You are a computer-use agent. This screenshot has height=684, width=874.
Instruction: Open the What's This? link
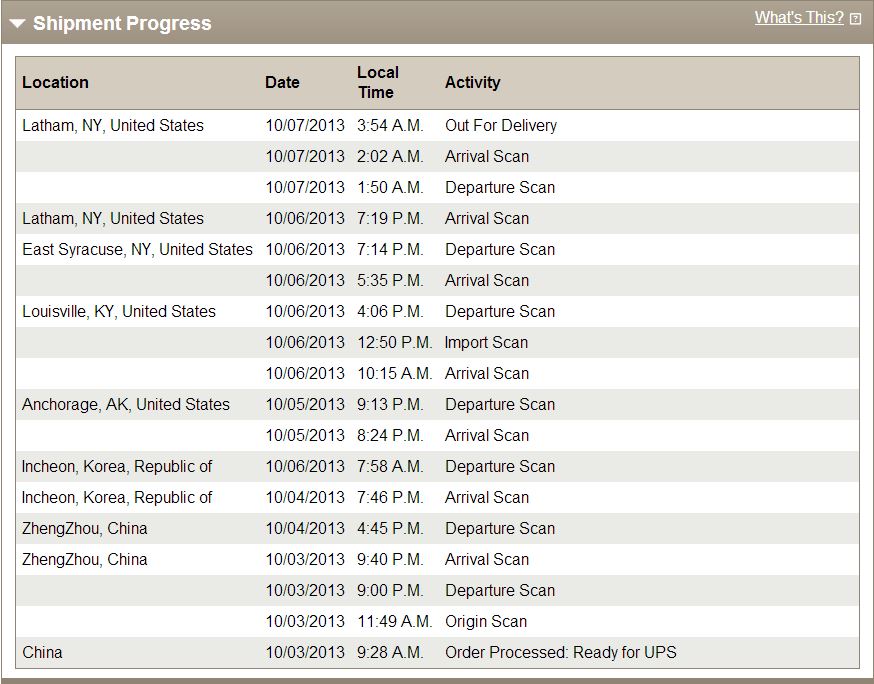click(x=799, y=18)
